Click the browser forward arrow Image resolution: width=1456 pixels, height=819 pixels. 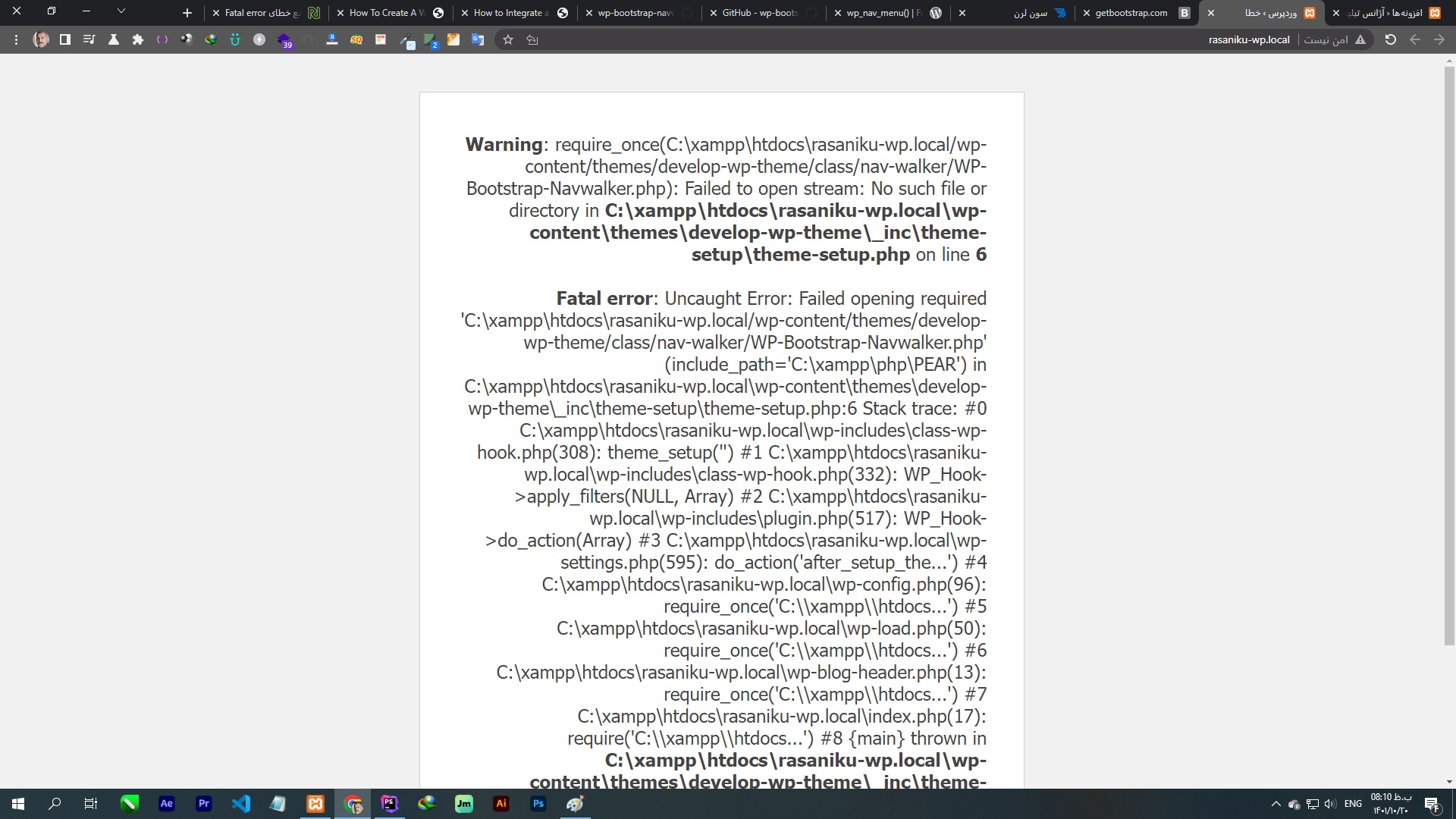tap(1439, 39)
